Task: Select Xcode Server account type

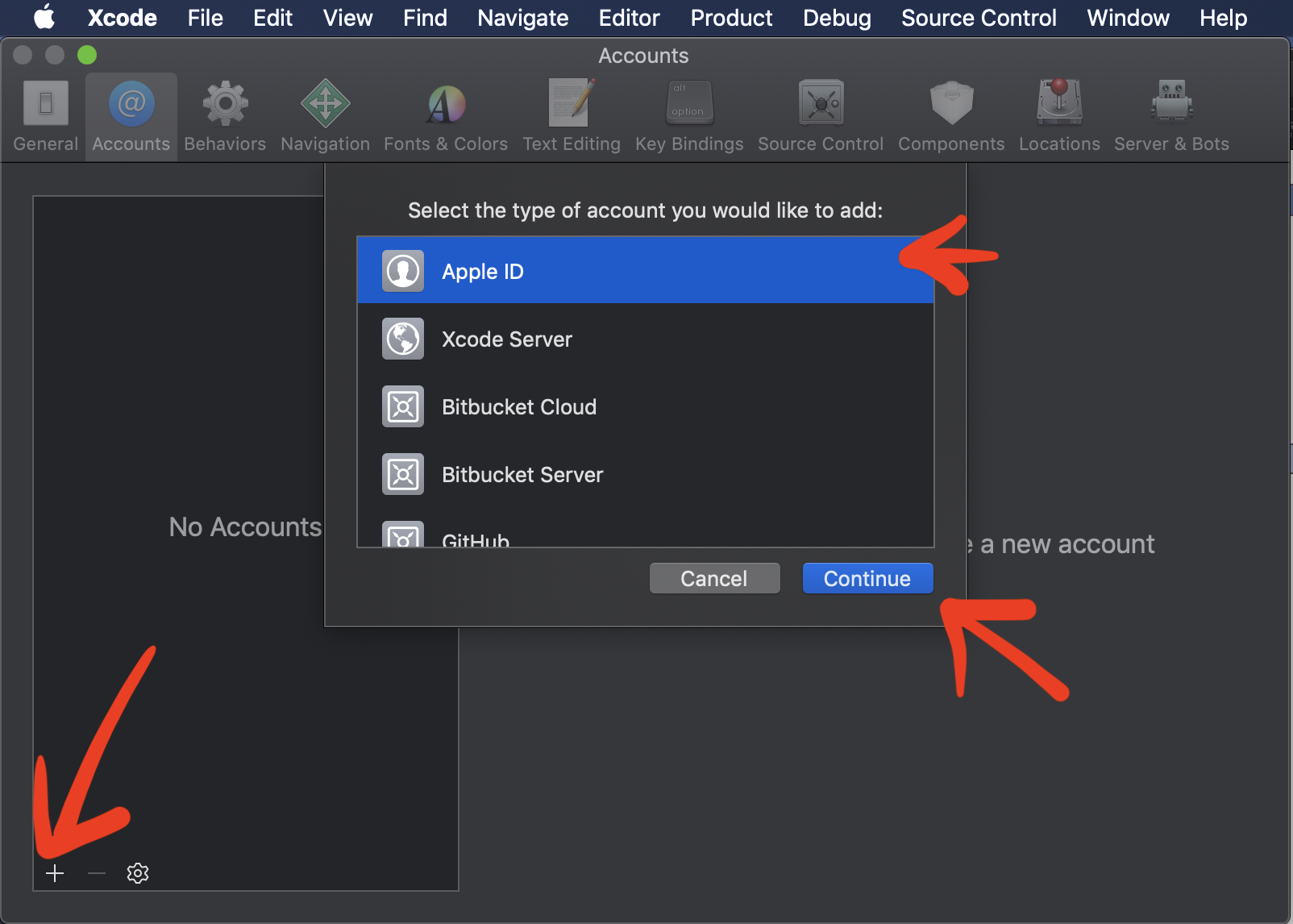Action: coord(645,339)
